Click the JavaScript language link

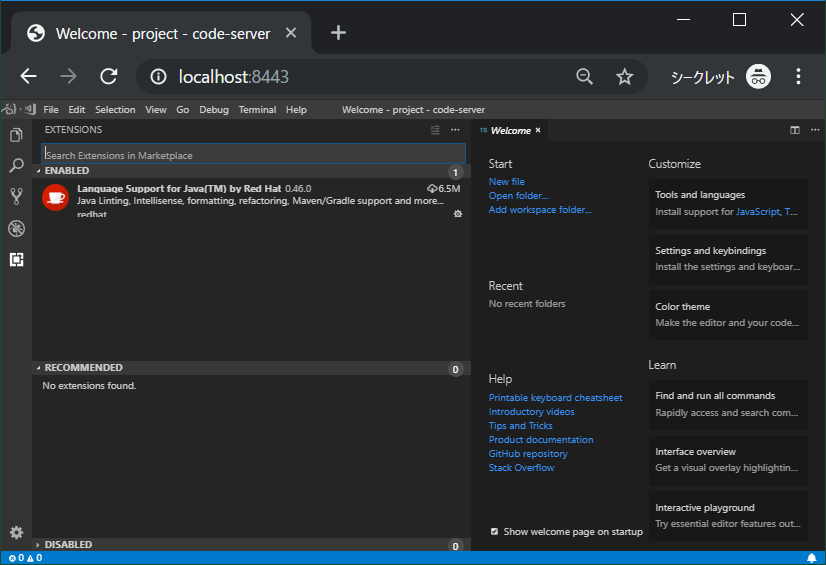758,212
